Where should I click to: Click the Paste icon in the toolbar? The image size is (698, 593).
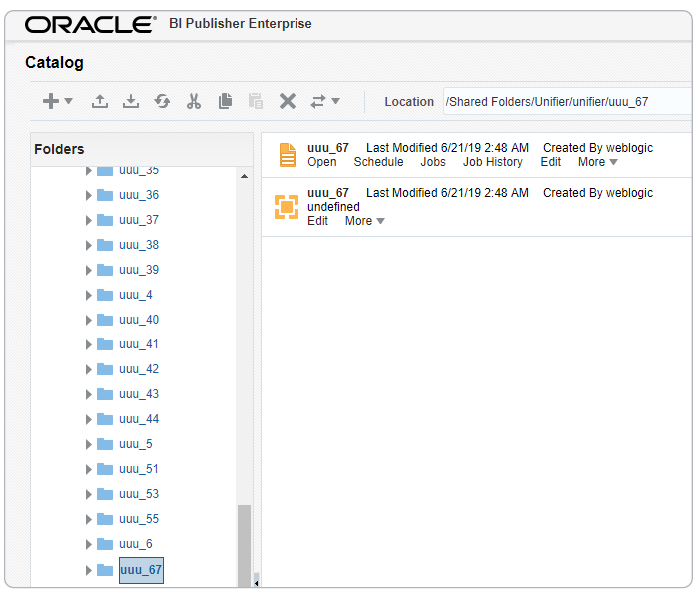(256, 101)
